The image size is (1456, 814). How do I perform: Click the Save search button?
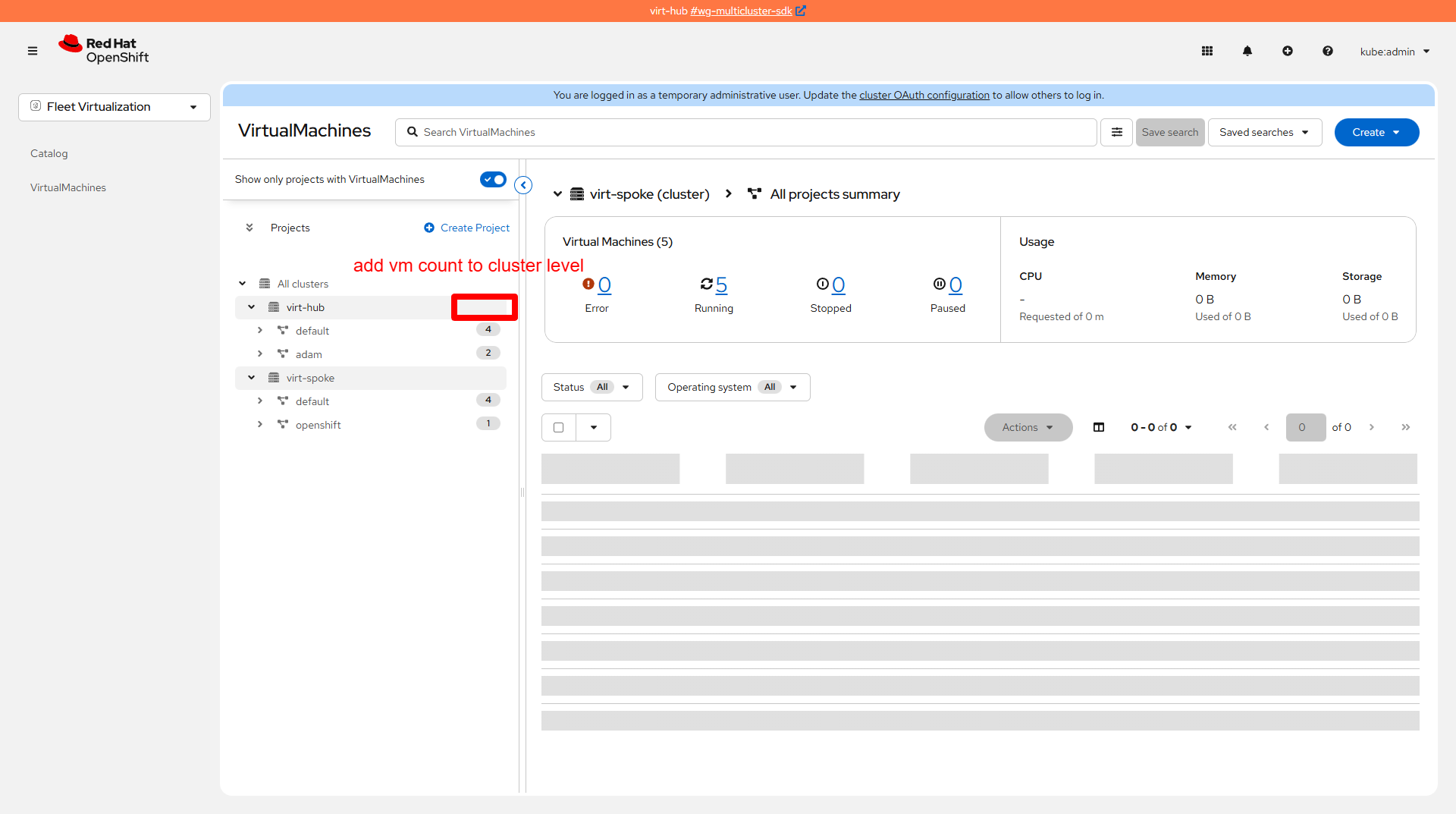(x=1170, y=132)
